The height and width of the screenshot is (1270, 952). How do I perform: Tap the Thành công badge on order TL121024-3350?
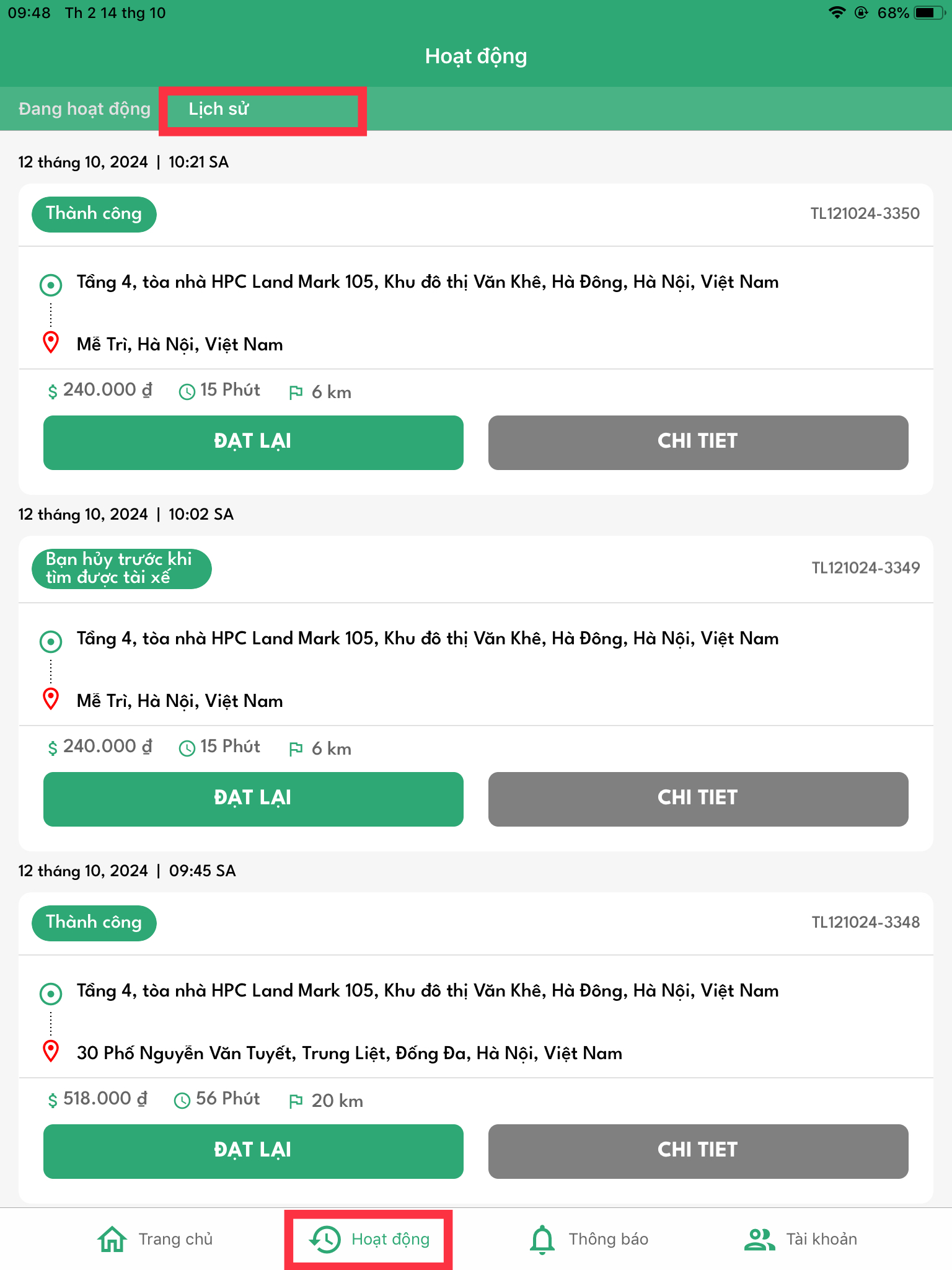pos(94,214)
